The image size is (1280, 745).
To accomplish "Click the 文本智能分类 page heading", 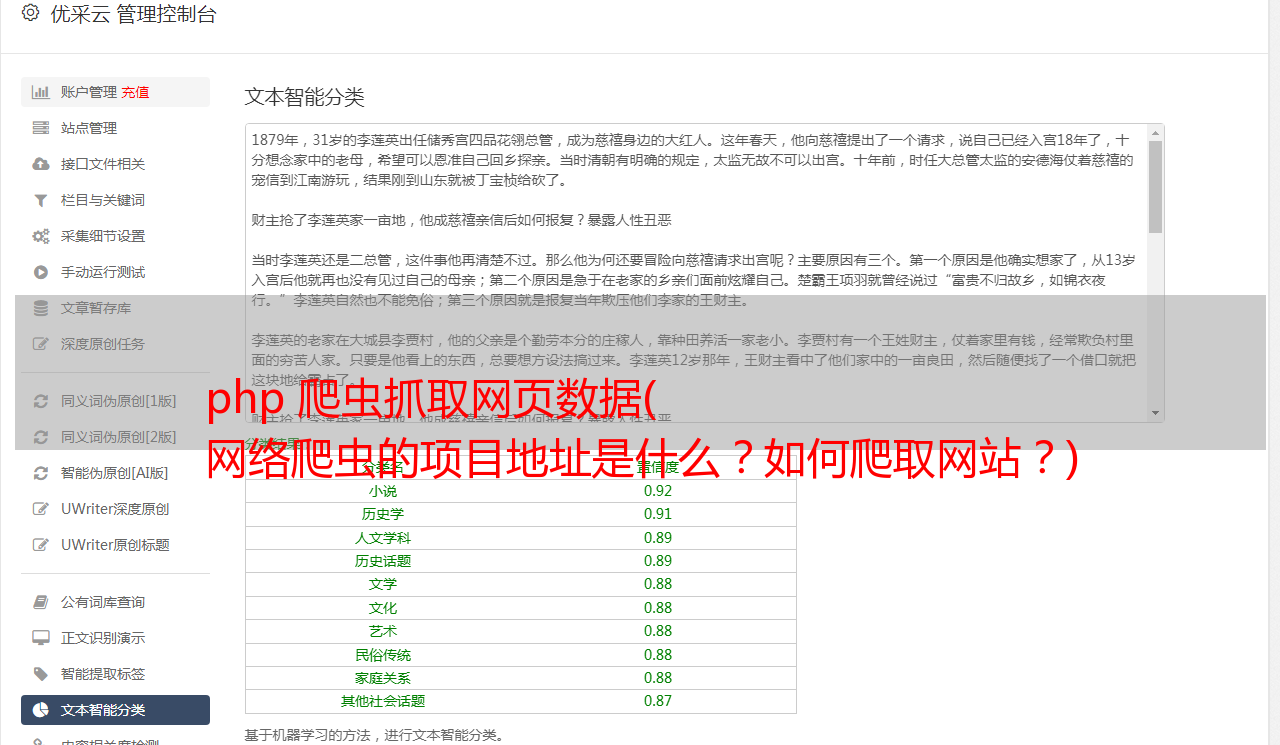I will click(305, 97).
